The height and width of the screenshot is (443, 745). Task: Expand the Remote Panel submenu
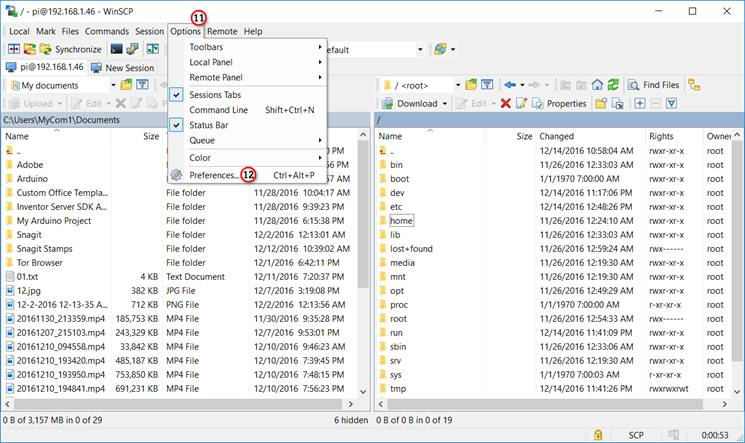click(248, 77)
